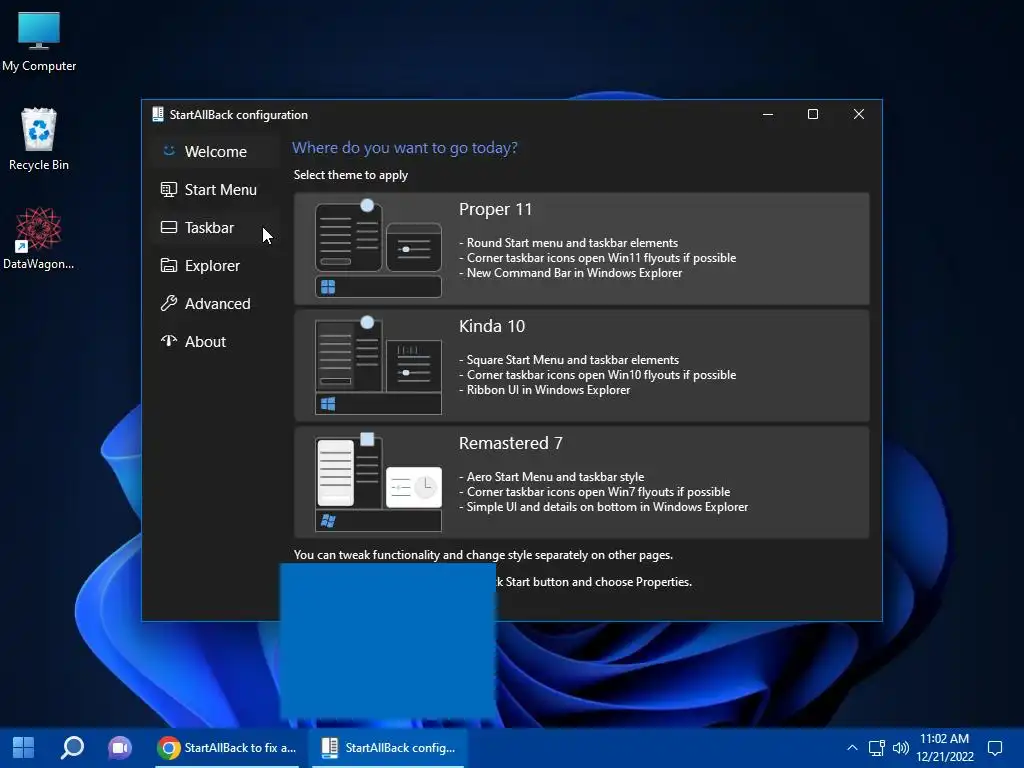The image size is (1024, 768).
Task: Click the wrench icon beside Advanced
Action: (x=168, y=303)
